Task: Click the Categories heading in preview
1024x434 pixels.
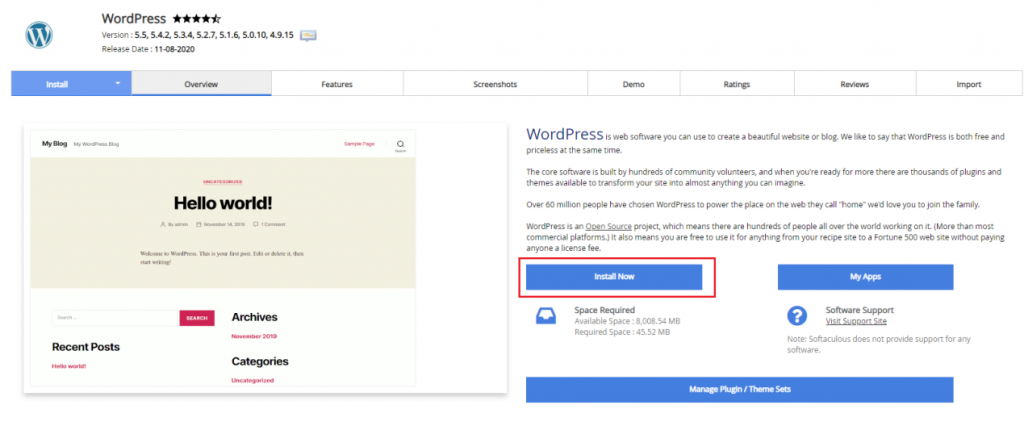Action: pyautogui.click(x=260, y=361)
